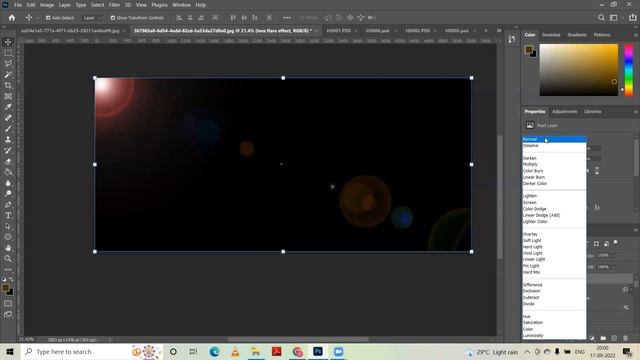Image resolution: width=640 pixels, height=360 pixels.
Task: Select the Path Selection tool
Action: (8, 226)
